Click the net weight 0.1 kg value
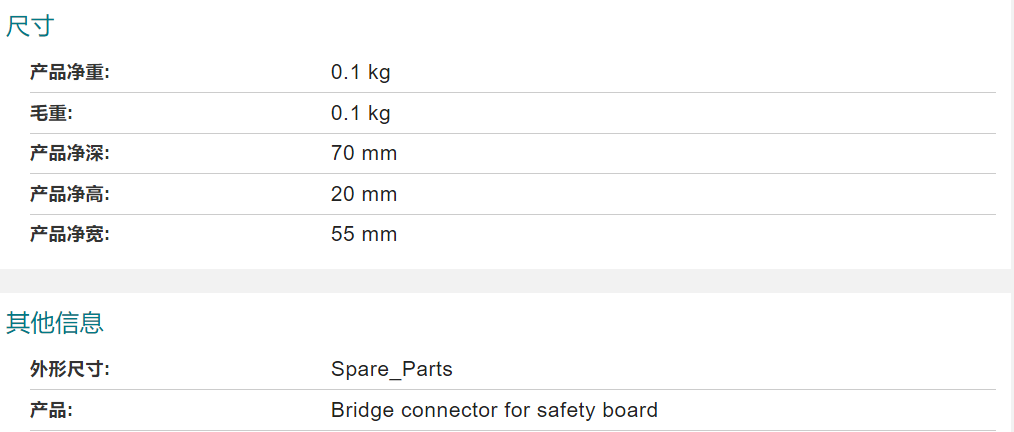Screen dimensions: 1014x432 [x=361, y=72]
